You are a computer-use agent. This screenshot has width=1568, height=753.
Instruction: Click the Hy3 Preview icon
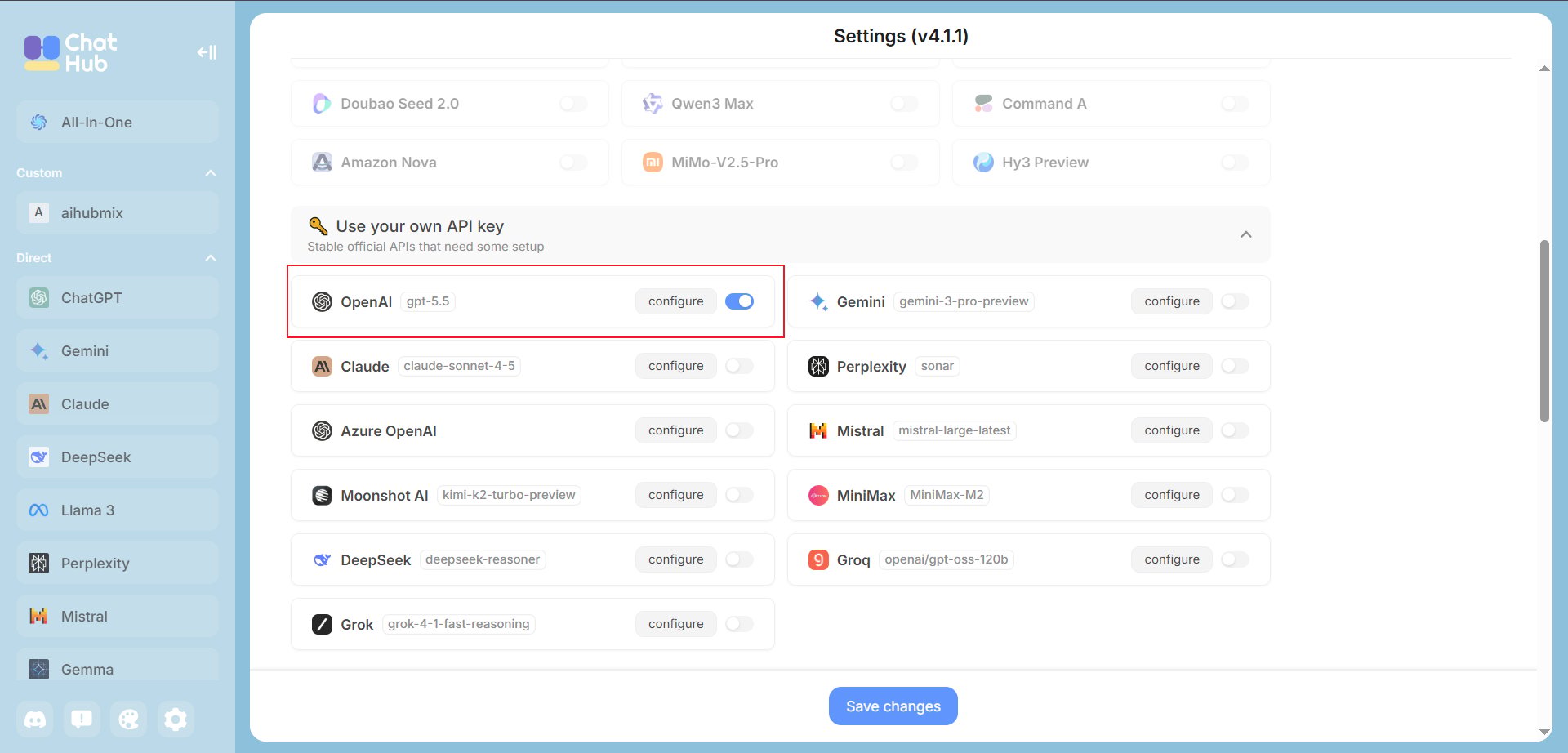click(983, 163)
